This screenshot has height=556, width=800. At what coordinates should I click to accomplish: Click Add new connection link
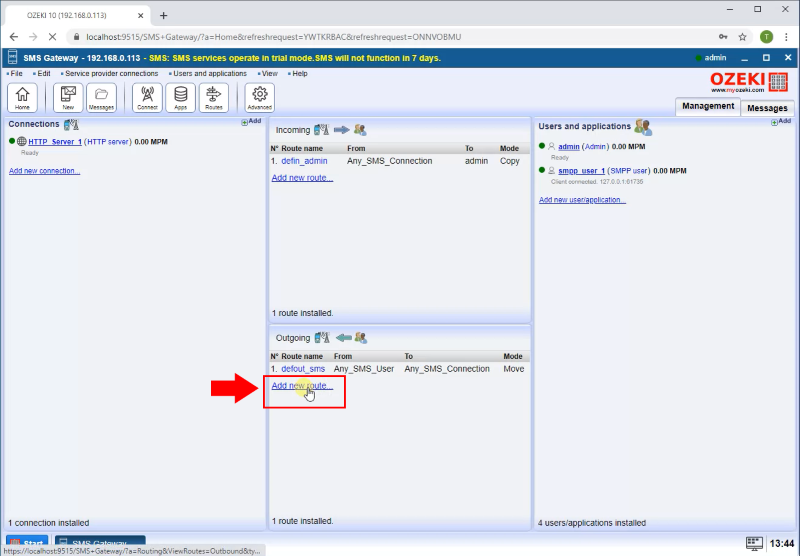tap(44, 171)
